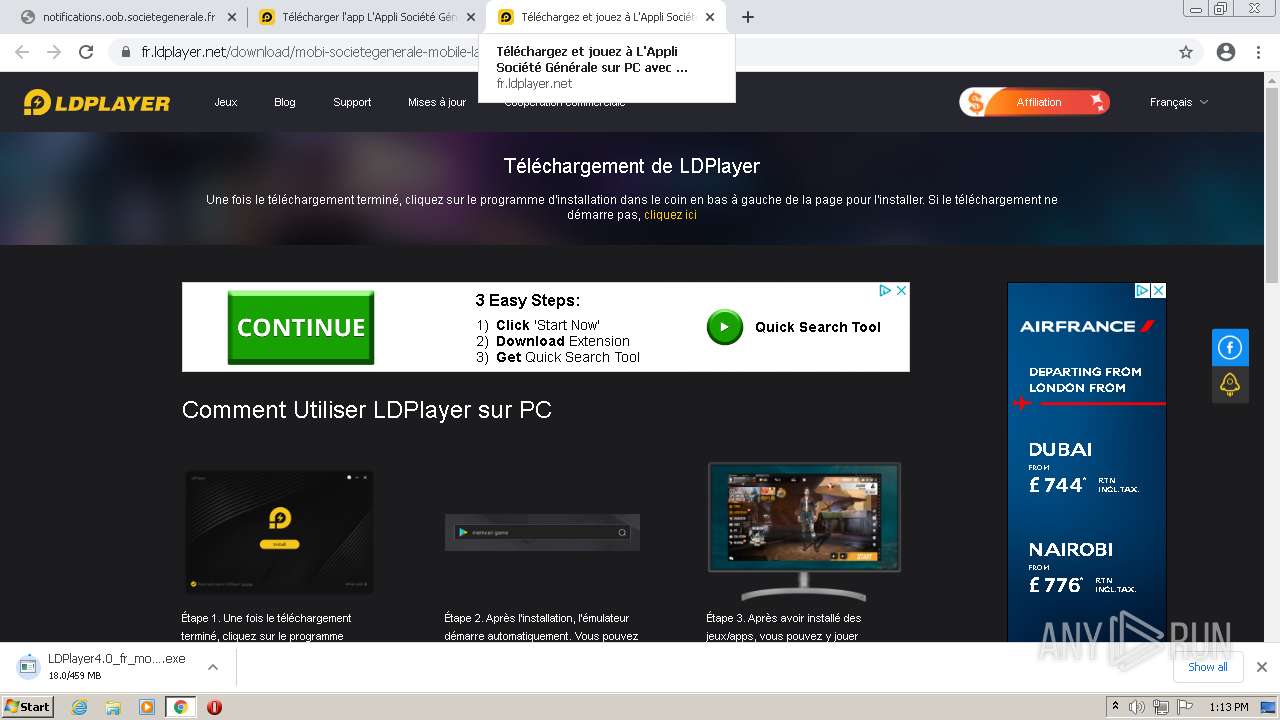Open media player from taskbar
This screenshot has width=1280, height=720.
147,707
